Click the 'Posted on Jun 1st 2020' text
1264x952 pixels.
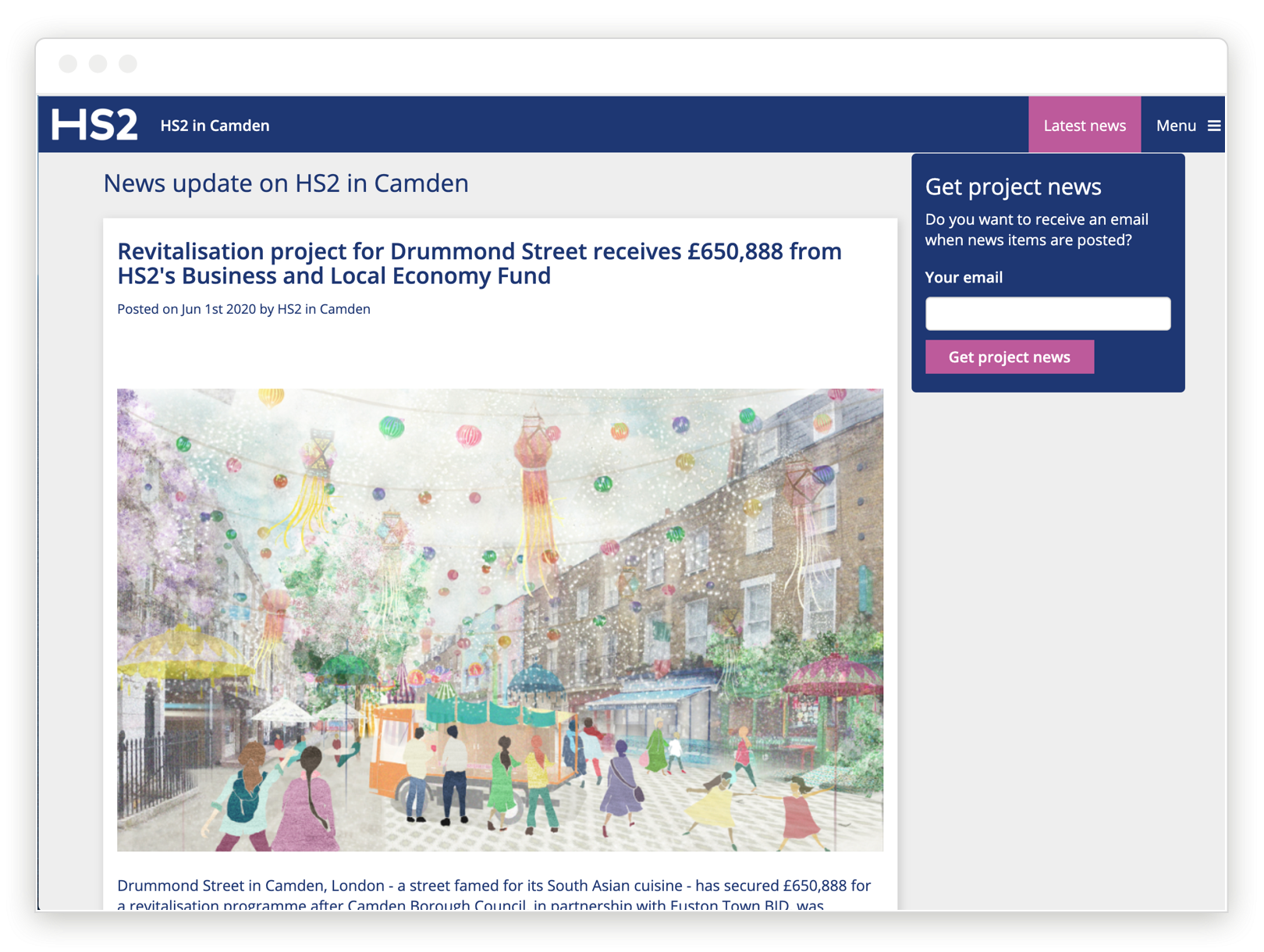(x=186, y=309)
